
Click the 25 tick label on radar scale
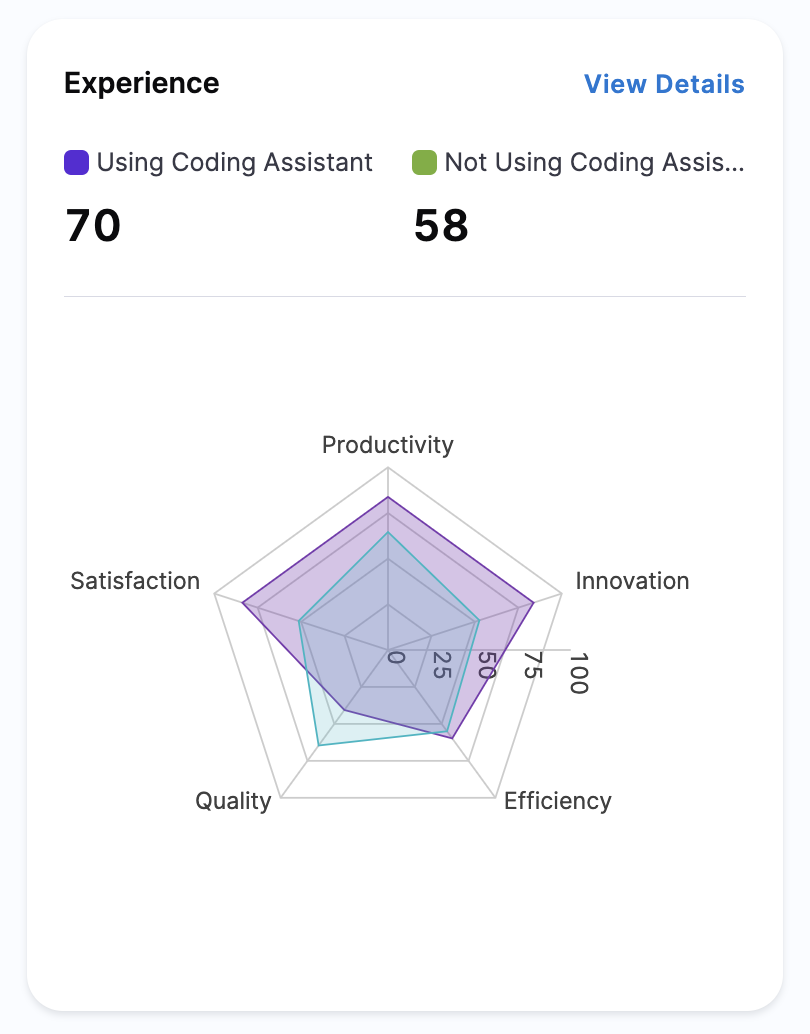pyautogui.click(x=440, y=665)
